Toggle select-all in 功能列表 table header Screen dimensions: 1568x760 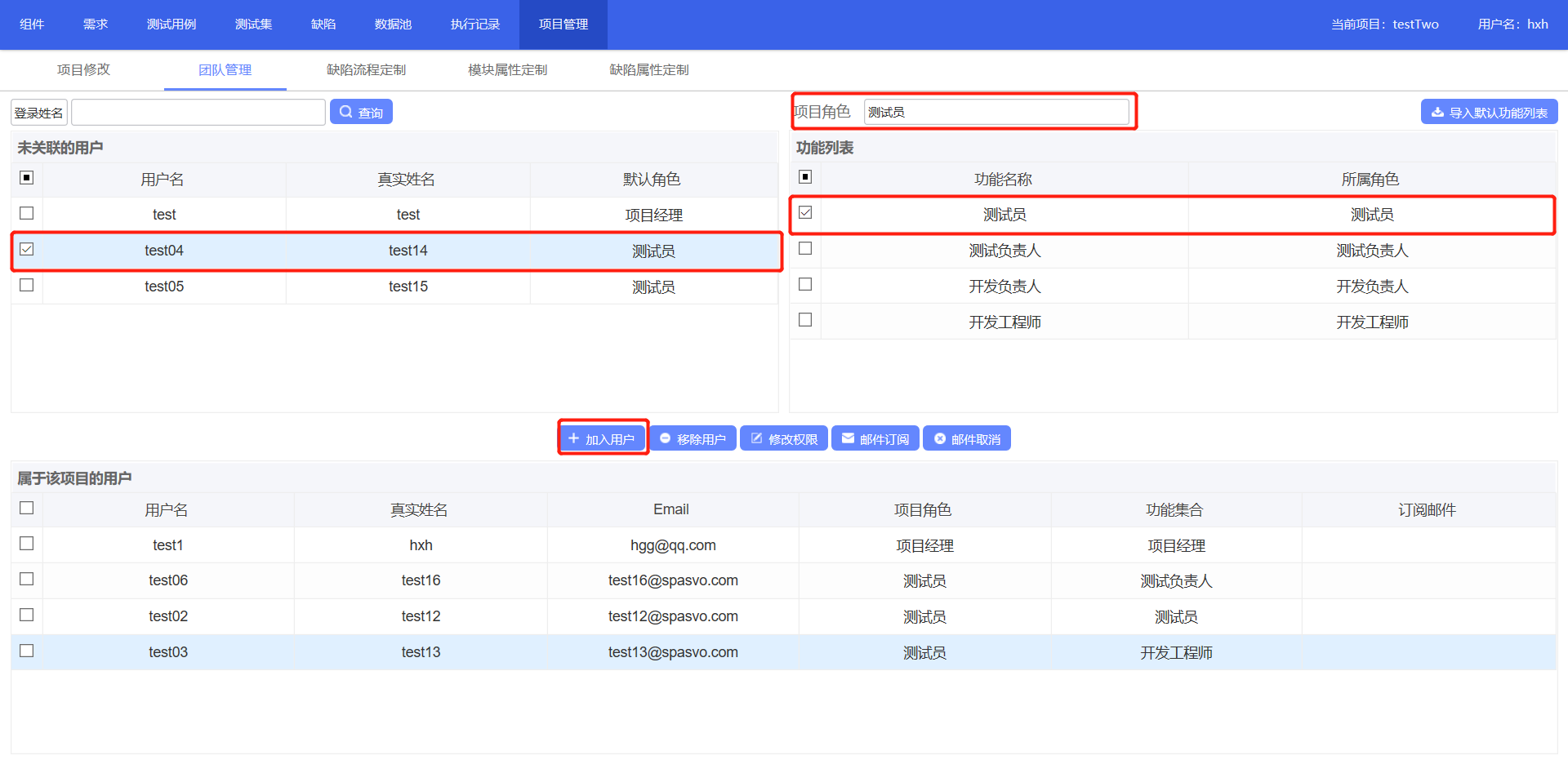click(x=805, y=177)
